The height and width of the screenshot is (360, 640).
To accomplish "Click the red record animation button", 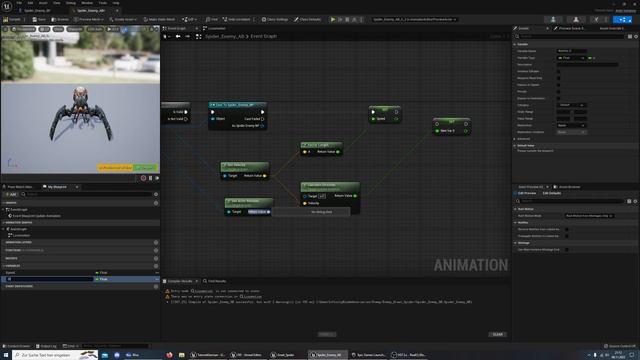I will 143,178.
